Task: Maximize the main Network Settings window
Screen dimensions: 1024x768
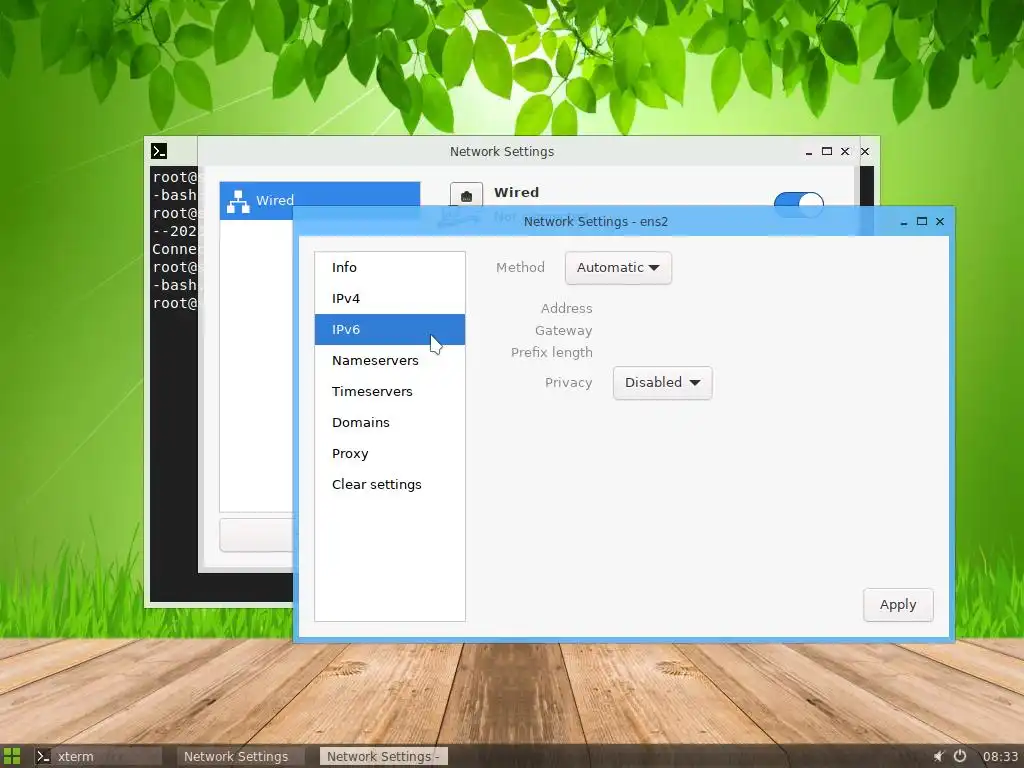Action: 827,151
